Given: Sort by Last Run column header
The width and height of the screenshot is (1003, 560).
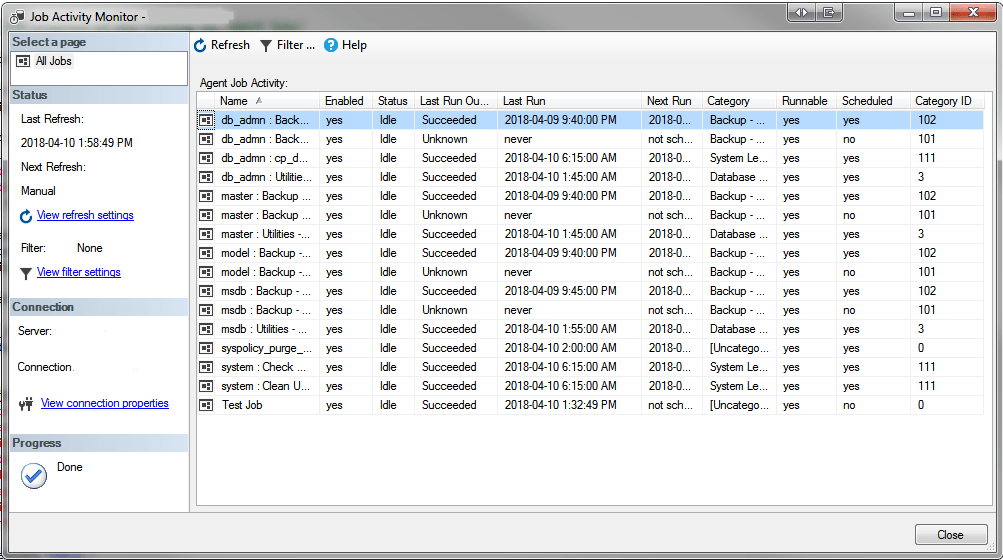Looking at the screenshot, I should (569, 101).
